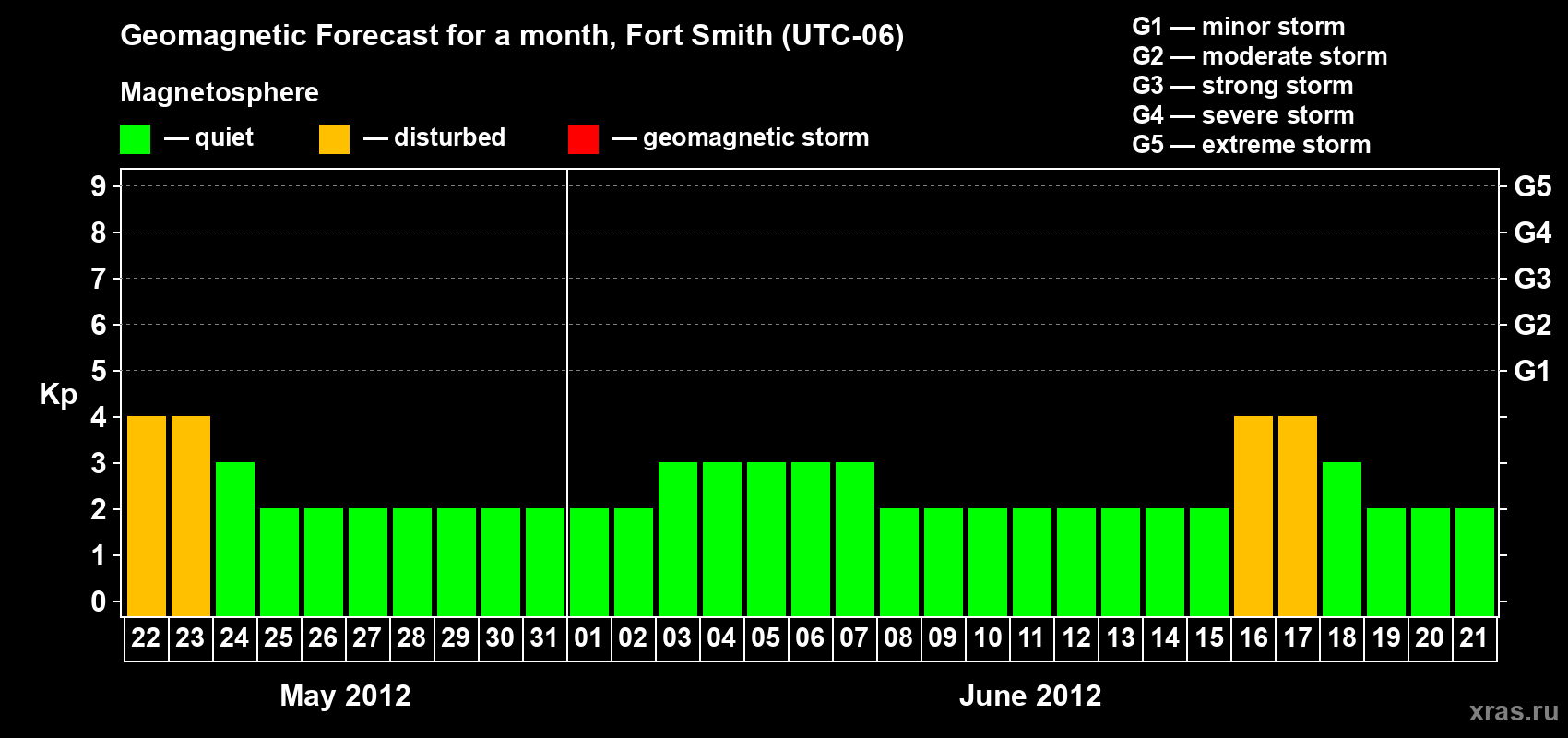The height and width of the screenshot is (738, 1568).
Task: Select the green bar for May 24
Action: [x=235, y=540]
